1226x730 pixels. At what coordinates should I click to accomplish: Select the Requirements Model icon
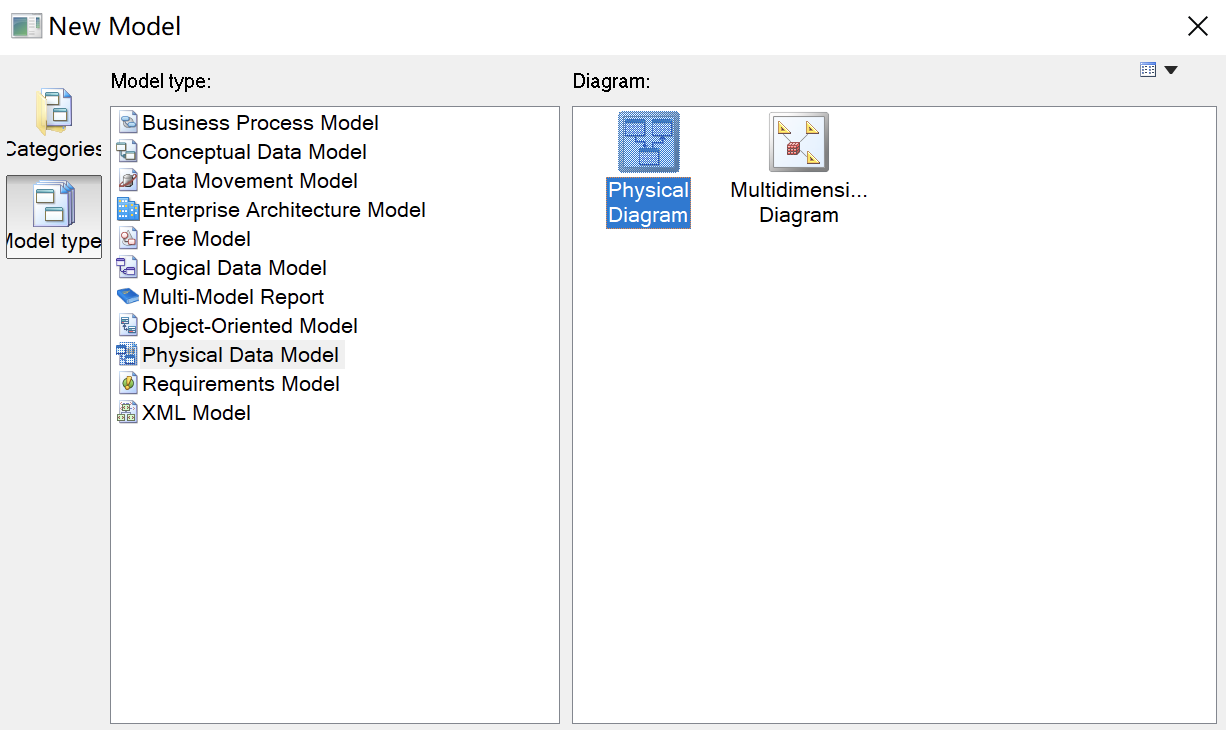(127, 384)
